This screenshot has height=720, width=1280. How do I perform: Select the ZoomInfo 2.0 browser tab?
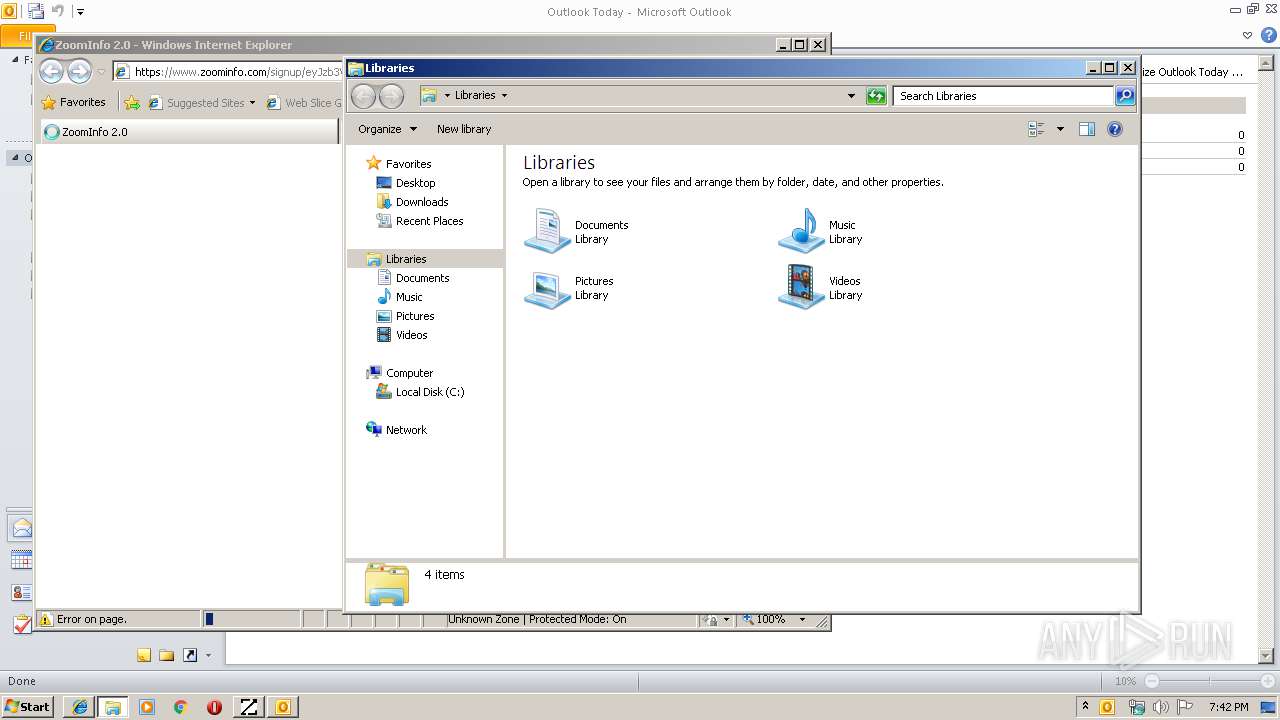pos(190,132)
